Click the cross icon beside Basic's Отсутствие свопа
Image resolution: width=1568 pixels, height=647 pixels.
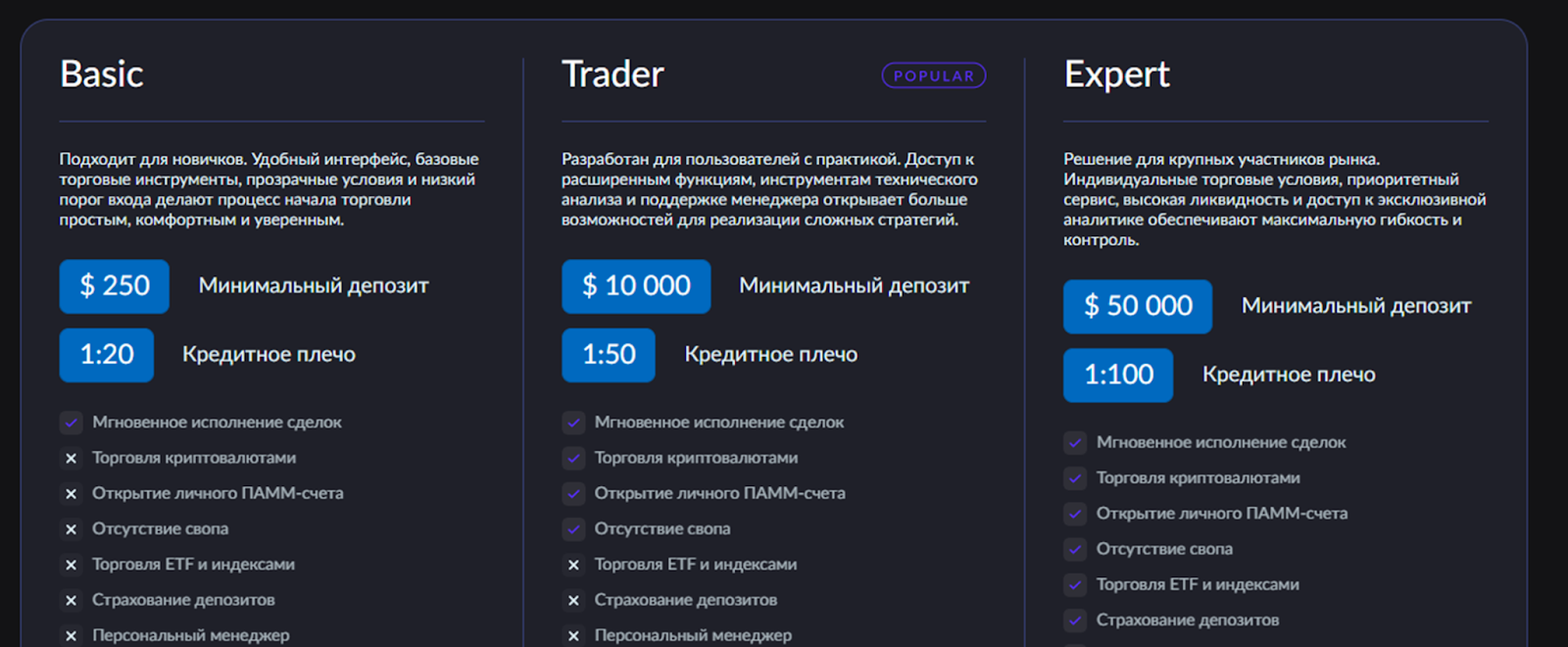pyautogui.click(x=71, y=529)
